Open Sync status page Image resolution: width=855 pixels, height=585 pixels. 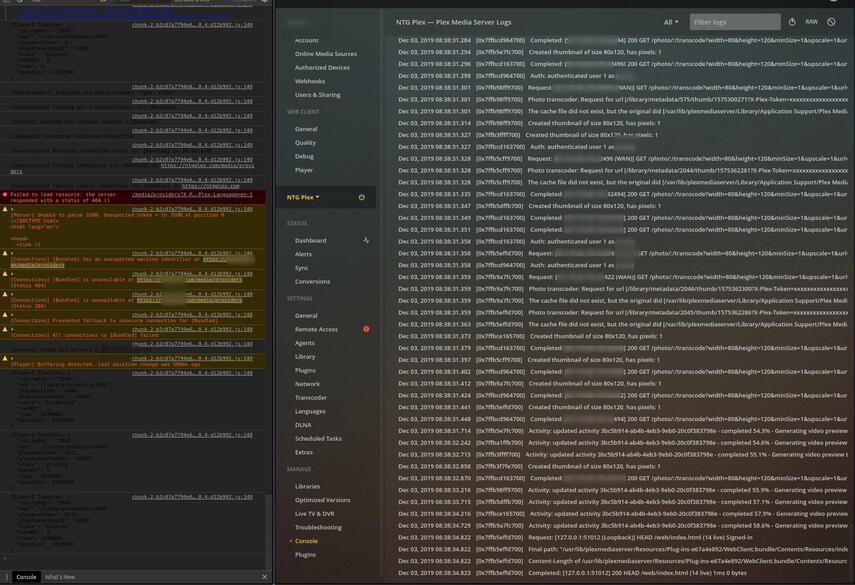pos(302,268)
